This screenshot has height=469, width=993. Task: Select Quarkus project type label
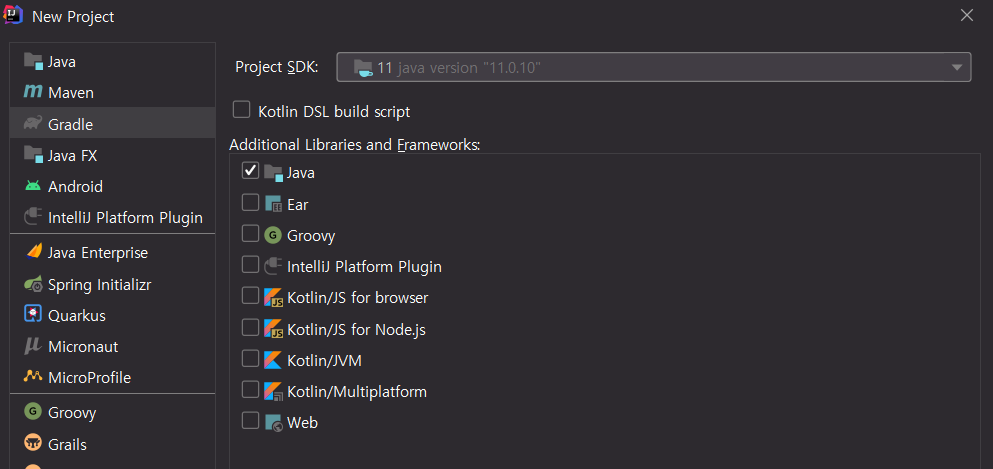(x=77, y=316)
